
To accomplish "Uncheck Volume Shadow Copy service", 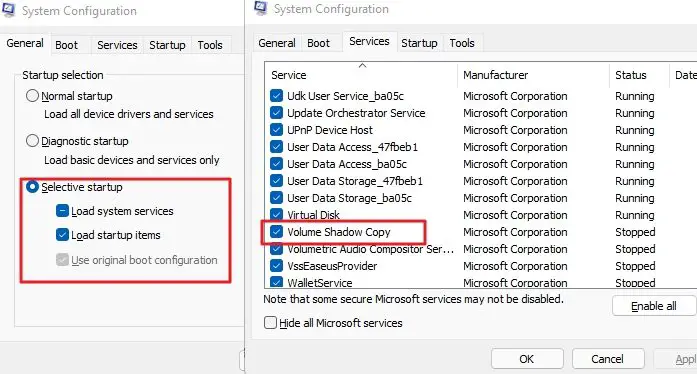I will pyautogui.click(x=276, y=232).
